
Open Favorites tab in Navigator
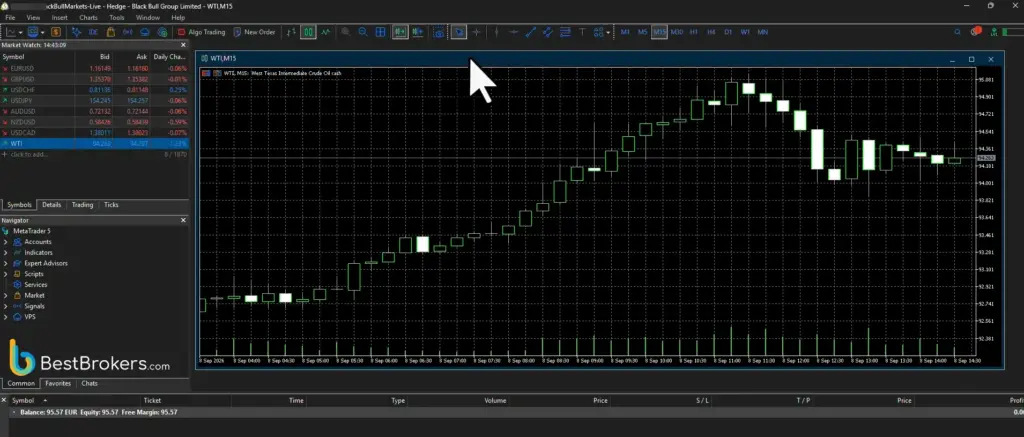[x=57, y=384]
